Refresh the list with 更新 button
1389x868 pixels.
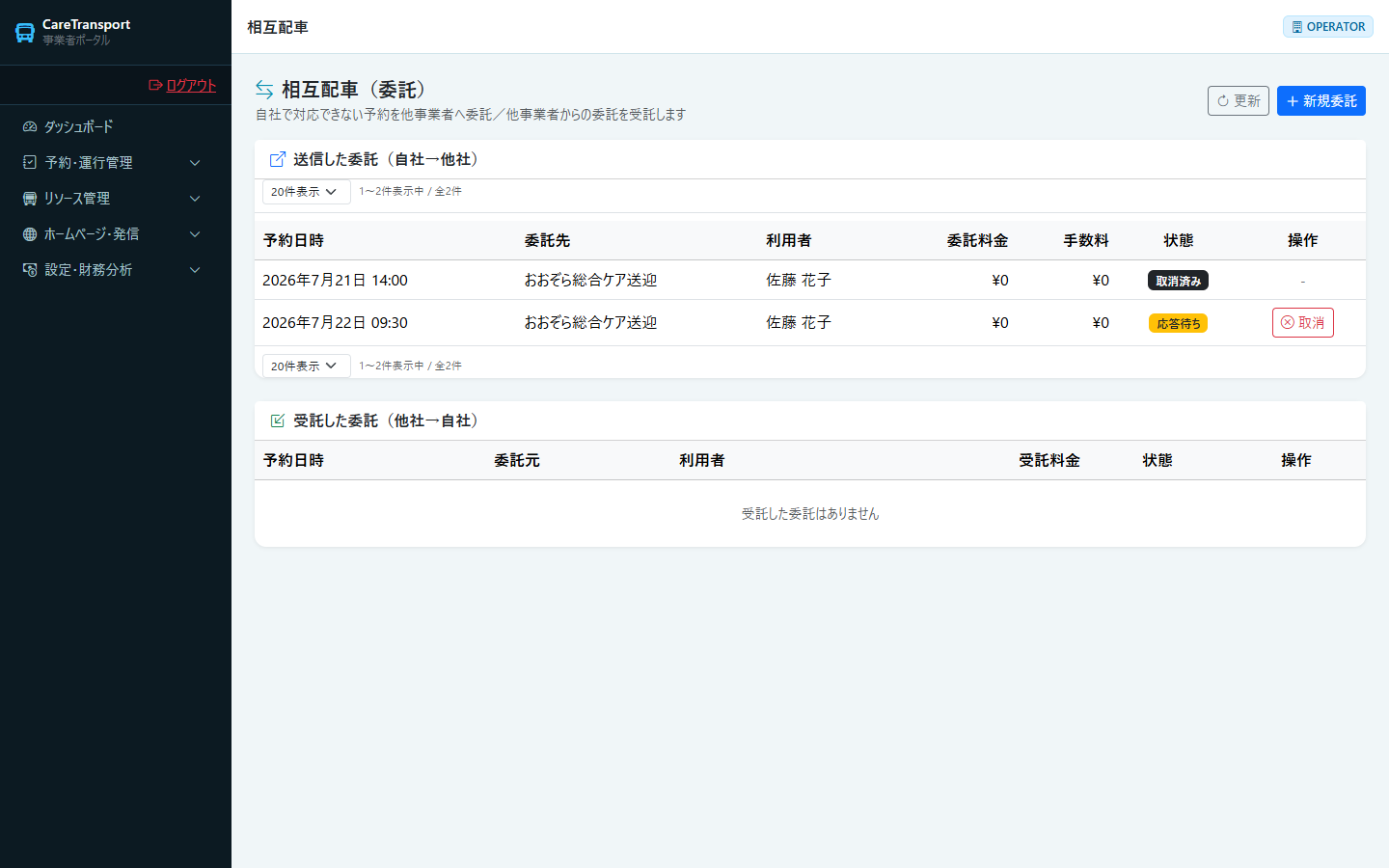[1239, 100]
